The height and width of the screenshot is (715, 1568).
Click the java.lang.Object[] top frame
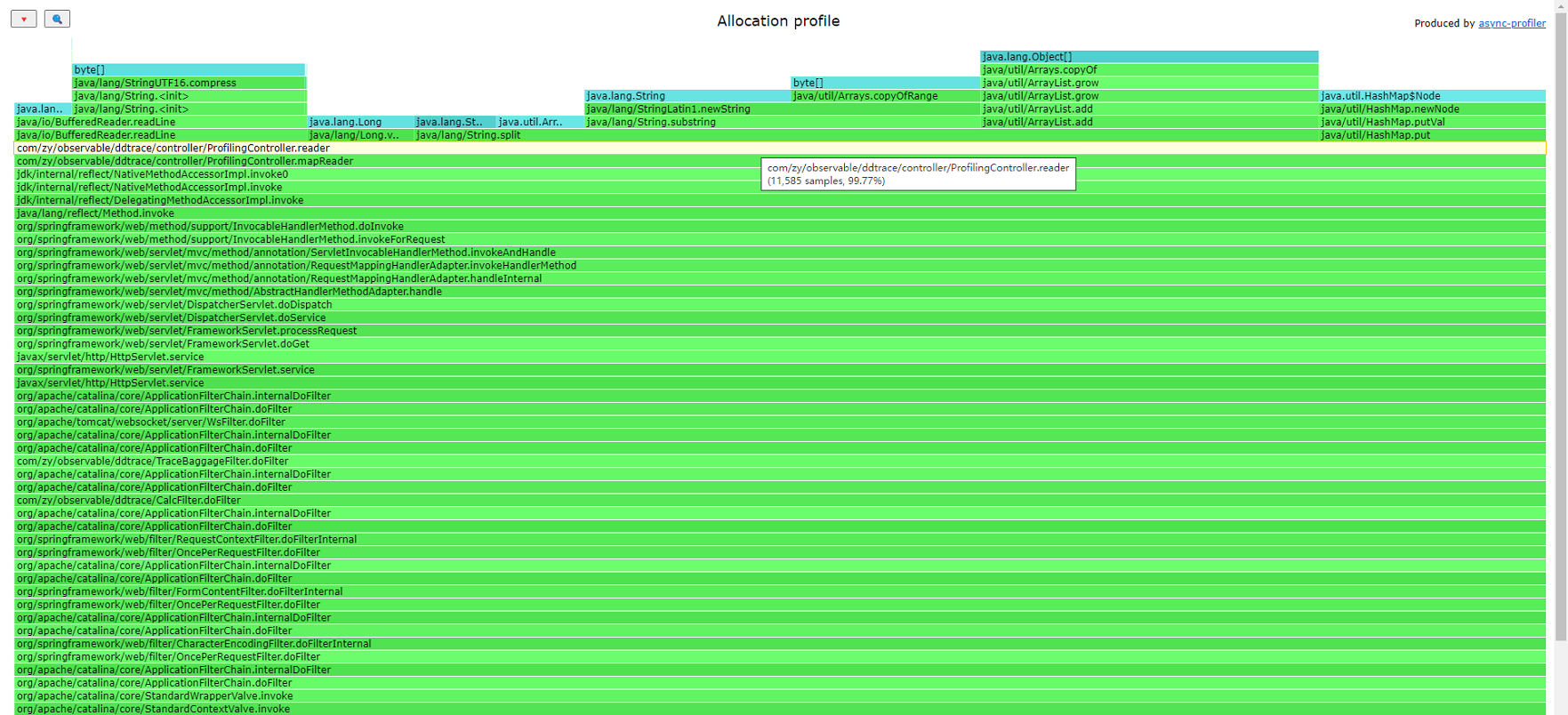pos(1149,56)
